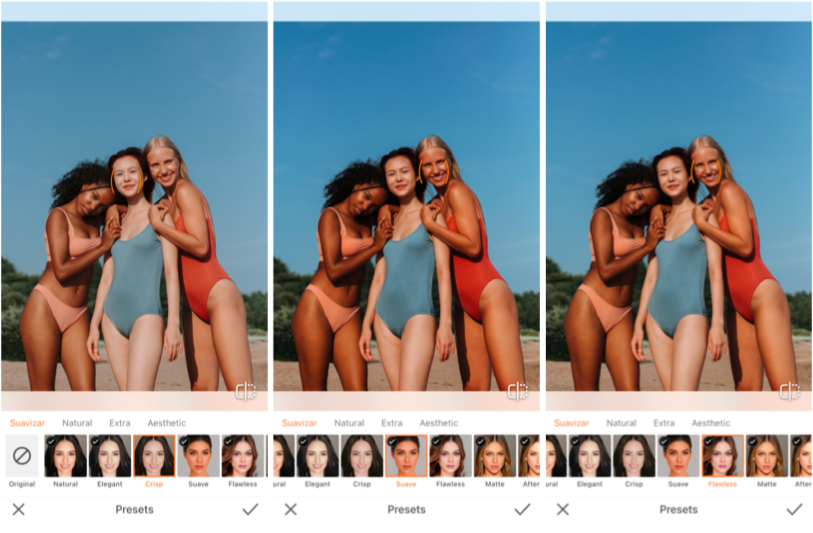
Task: Pick the Elegant preset in right screen
Action: 590,456
